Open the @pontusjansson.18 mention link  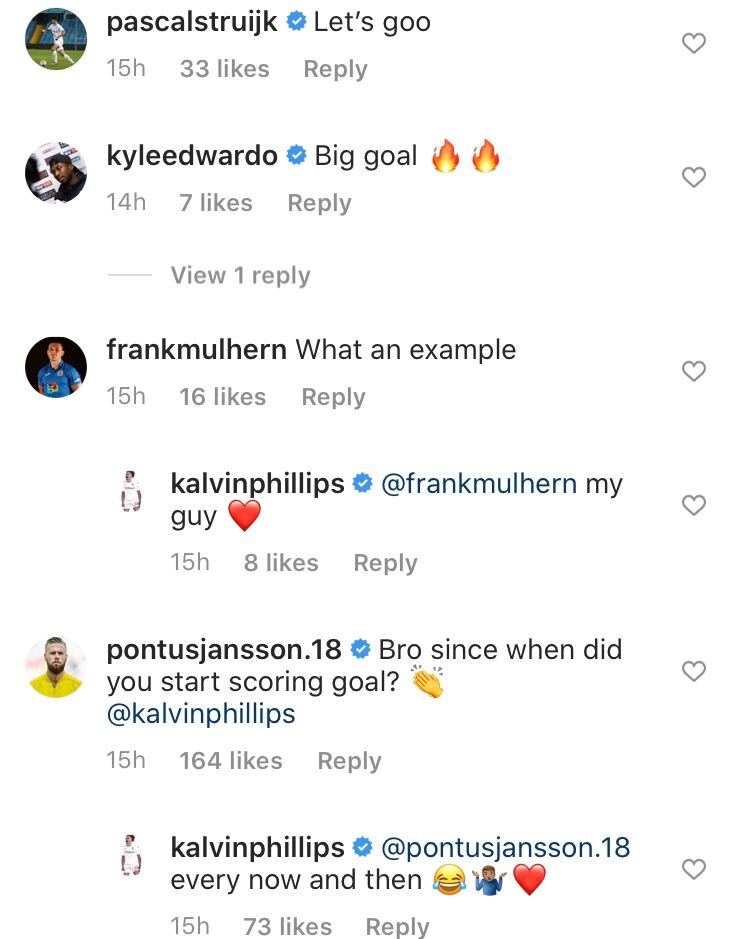pyautogui.click(x=505, y=848)
